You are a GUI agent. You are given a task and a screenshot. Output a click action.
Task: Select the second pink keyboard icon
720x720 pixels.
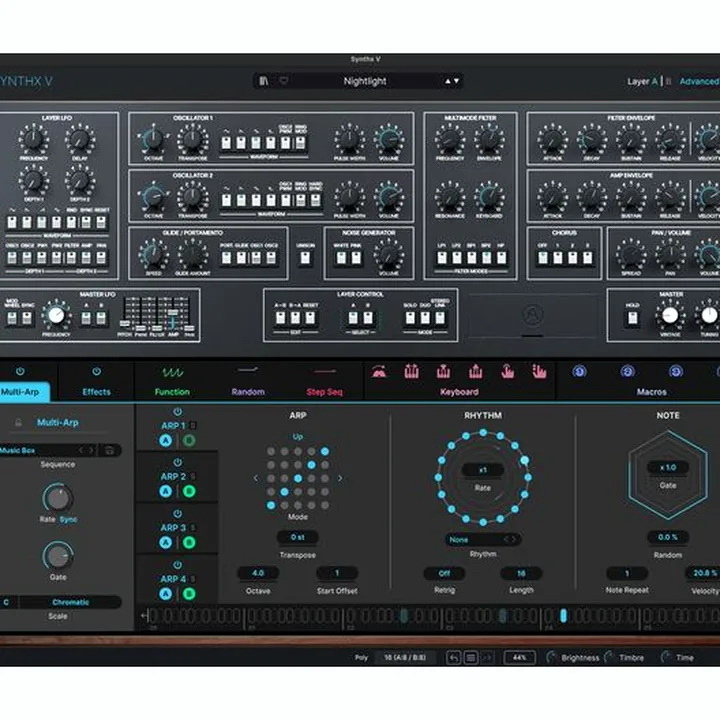[411, 371]
